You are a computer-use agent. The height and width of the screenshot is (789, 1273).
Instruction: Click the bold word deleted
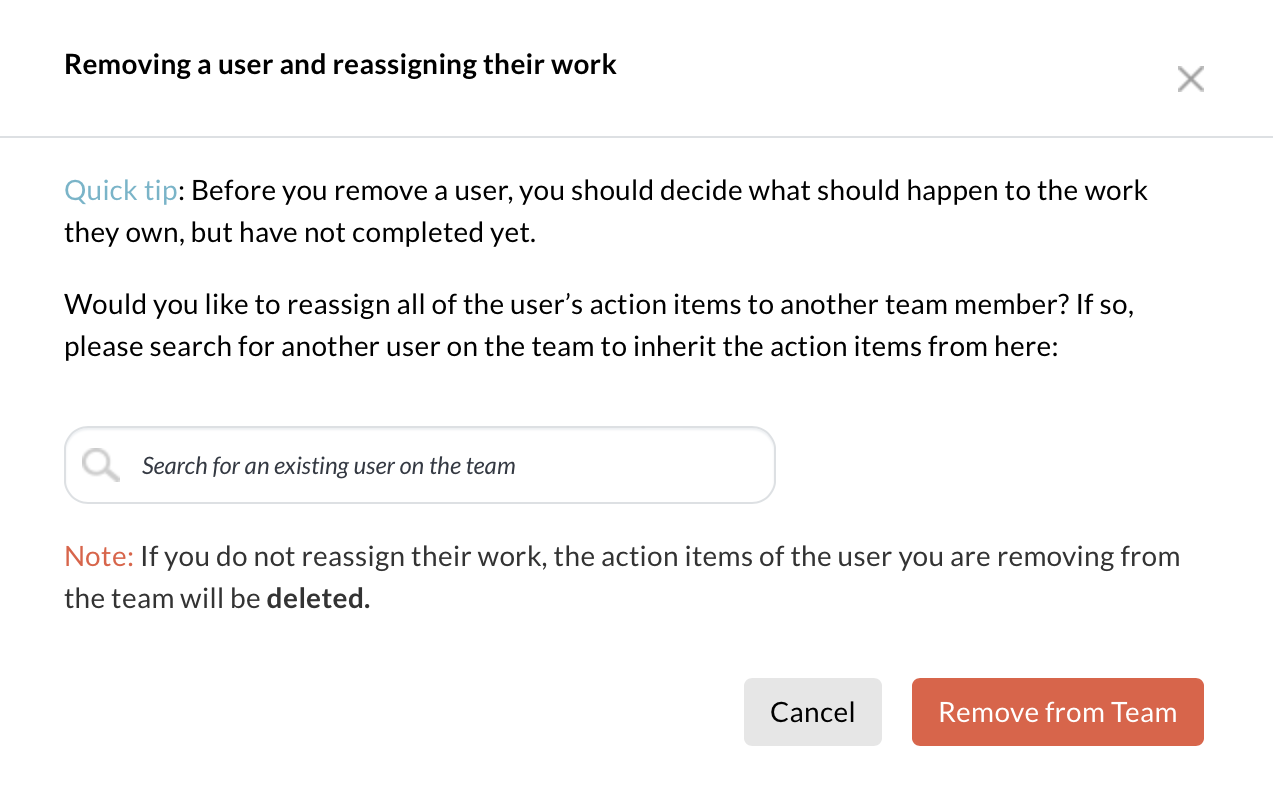click(318, 599)
